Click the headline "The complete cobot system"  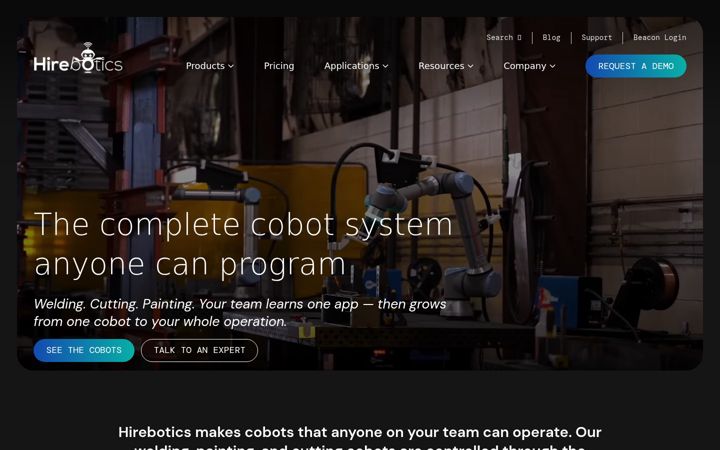tap(243, 225)
